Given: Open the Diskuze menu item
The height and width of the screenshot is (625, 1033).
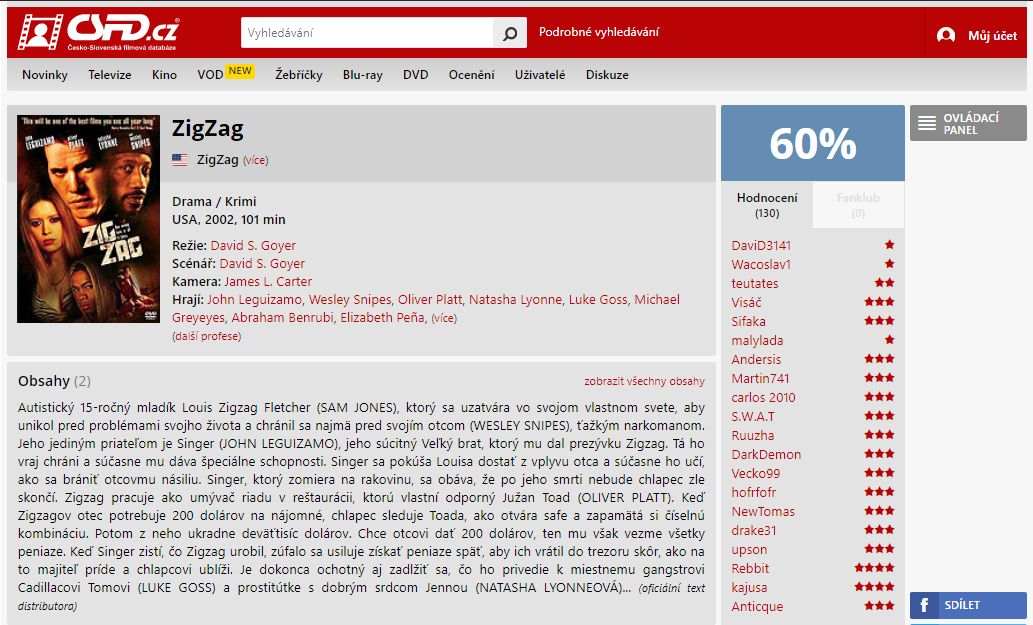Looking at the screenshot, I should pyautogui.click(x=607, y=74).
